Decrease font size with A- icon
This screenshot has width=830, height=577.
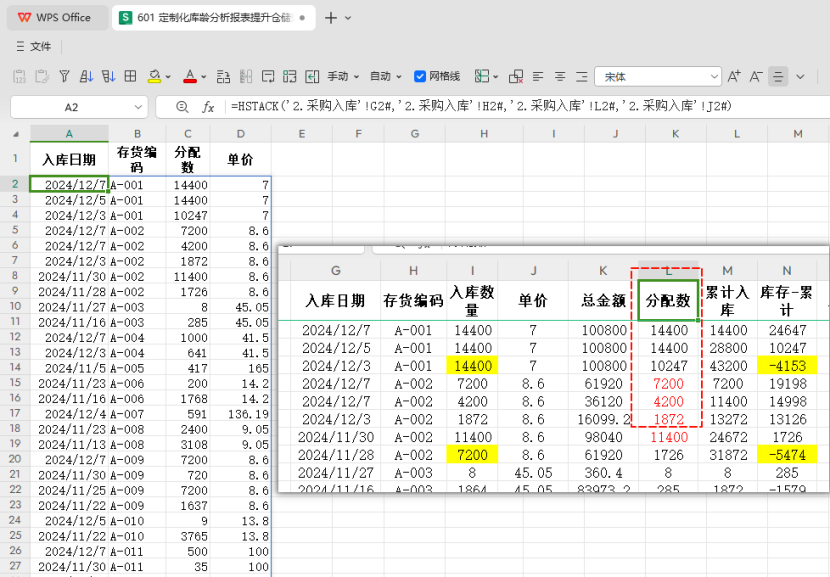pos(756,76)
